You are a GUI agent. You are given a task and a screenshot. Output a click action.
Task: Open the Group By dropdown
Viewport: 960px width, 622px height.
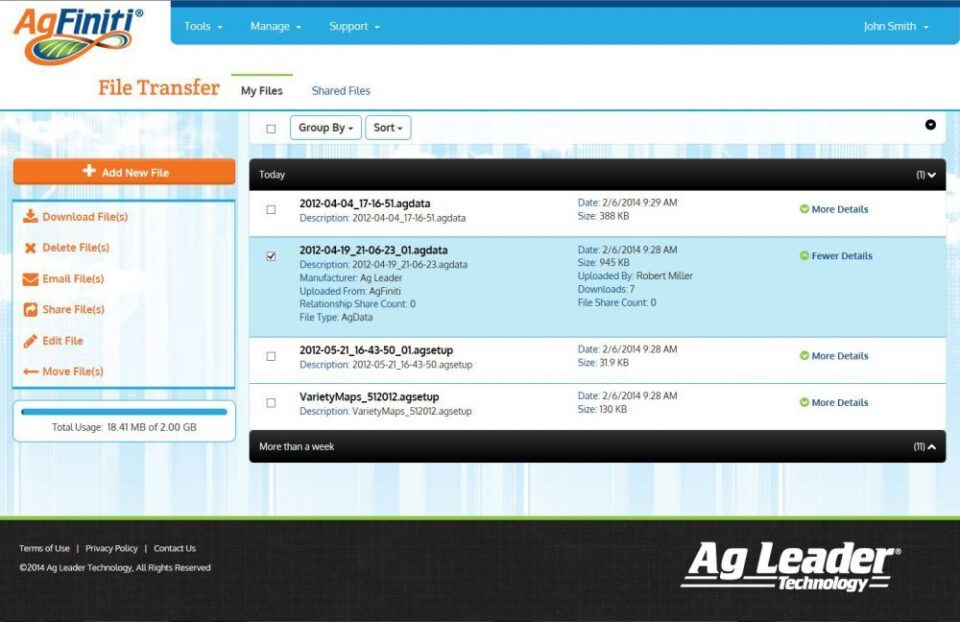(324, 127)
